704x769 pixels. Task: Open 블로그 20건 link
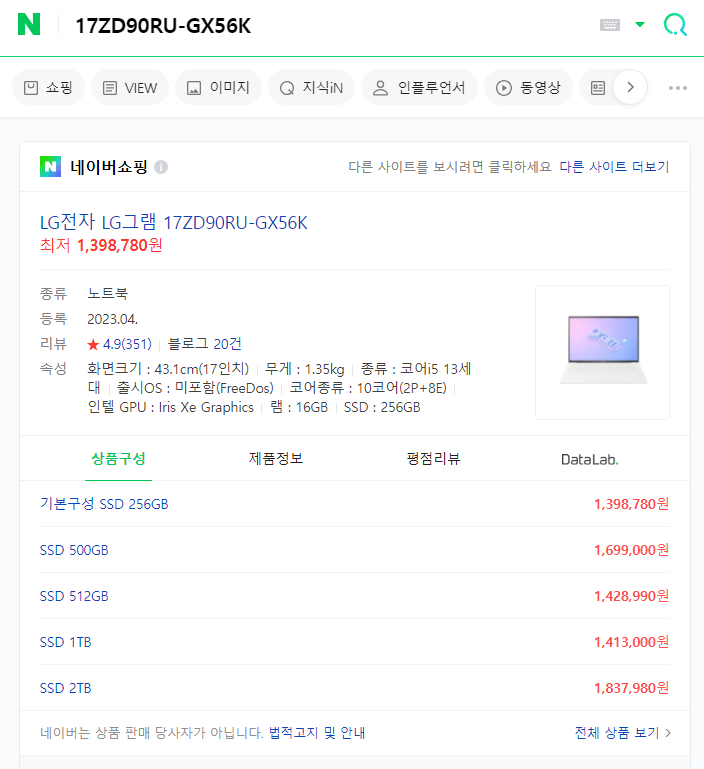(x=205, y=344)
